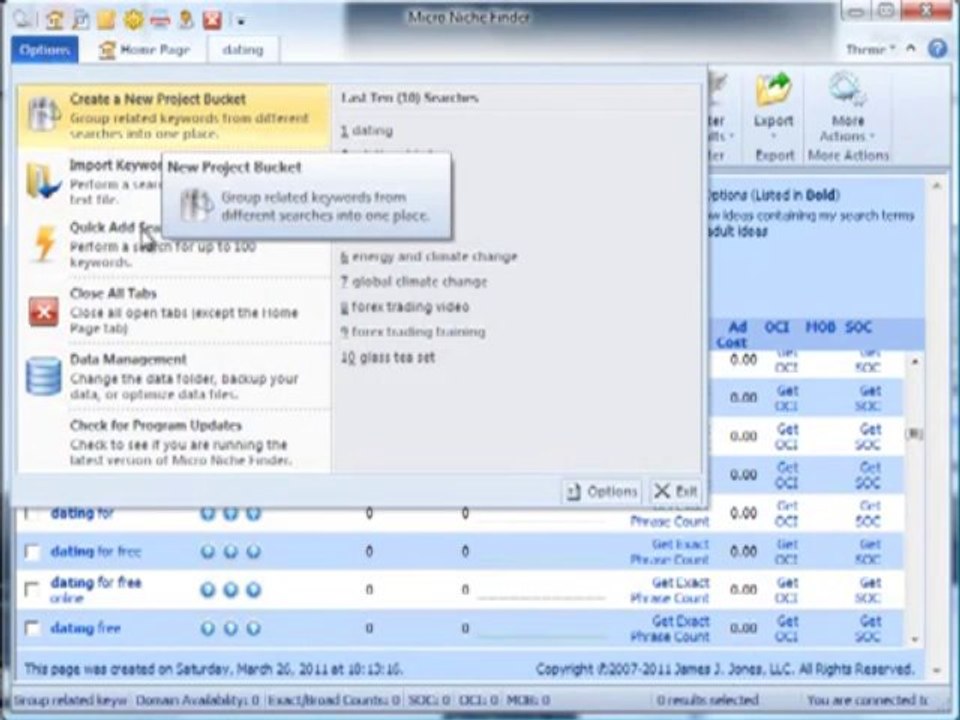Click Get Exact Phrase Count for 'dating for free'
This screenshot has height=720, width=960.
[669, 552]
